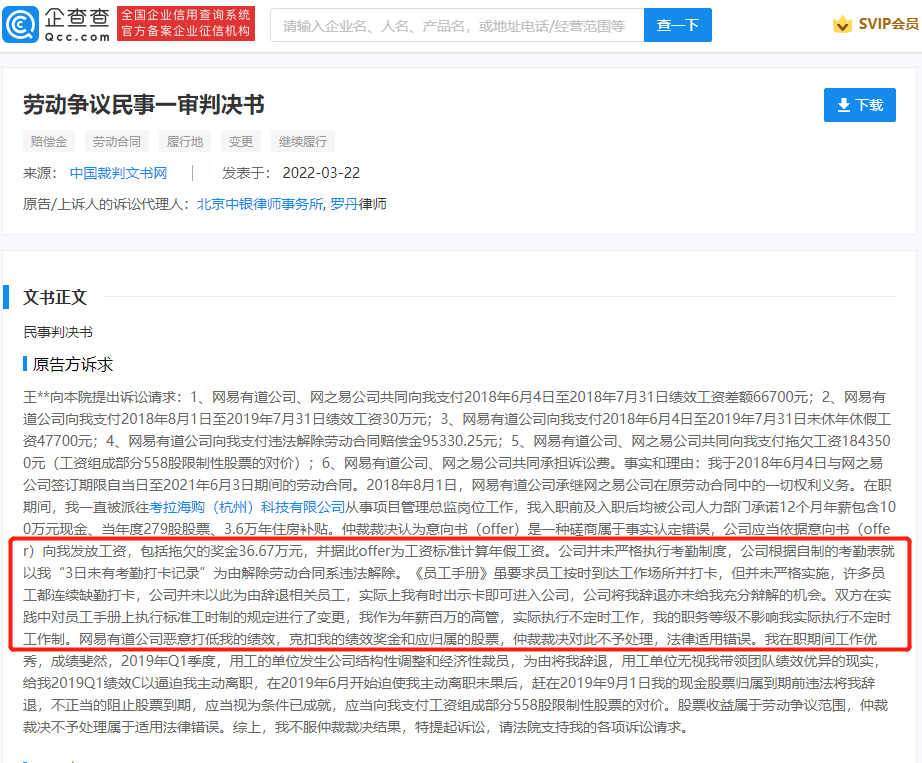Click the Qcc.com logo icon

(x=21, y=25)
